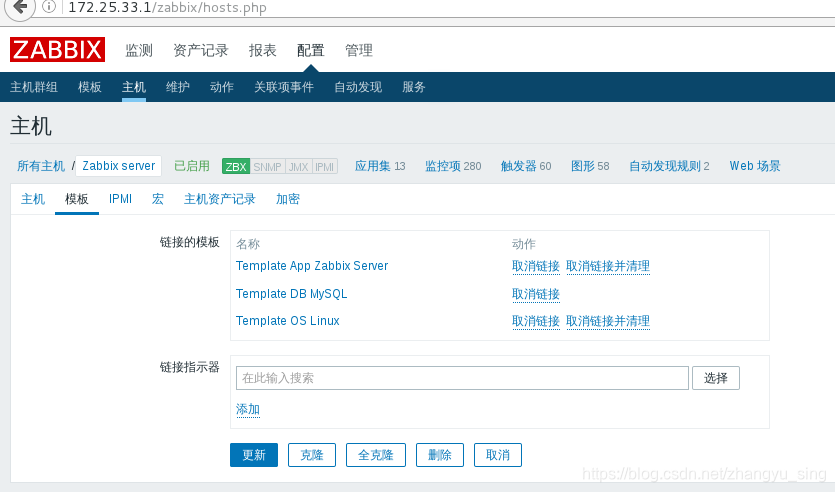Click the 删除 button

[x=440, y=455]
